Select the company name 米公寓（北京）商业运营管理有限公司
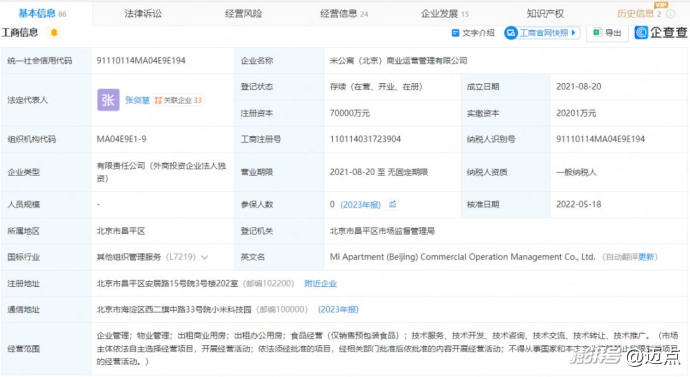 coord(398,61)
